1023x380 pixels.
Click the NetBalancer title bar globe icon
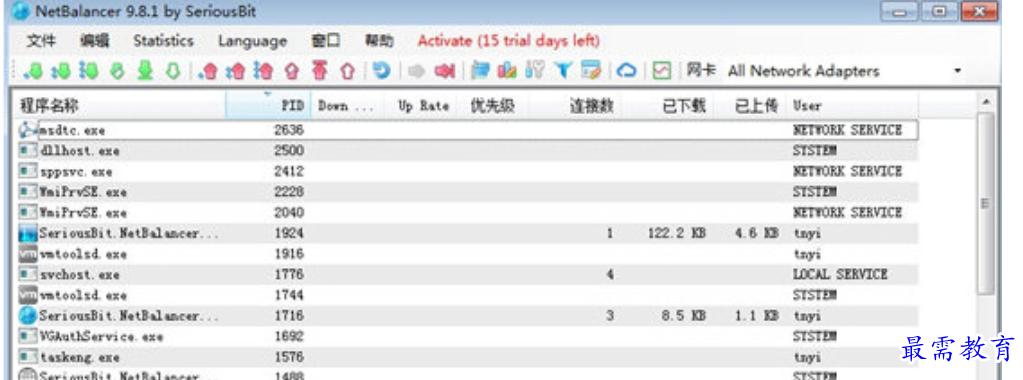click(21, 11)
